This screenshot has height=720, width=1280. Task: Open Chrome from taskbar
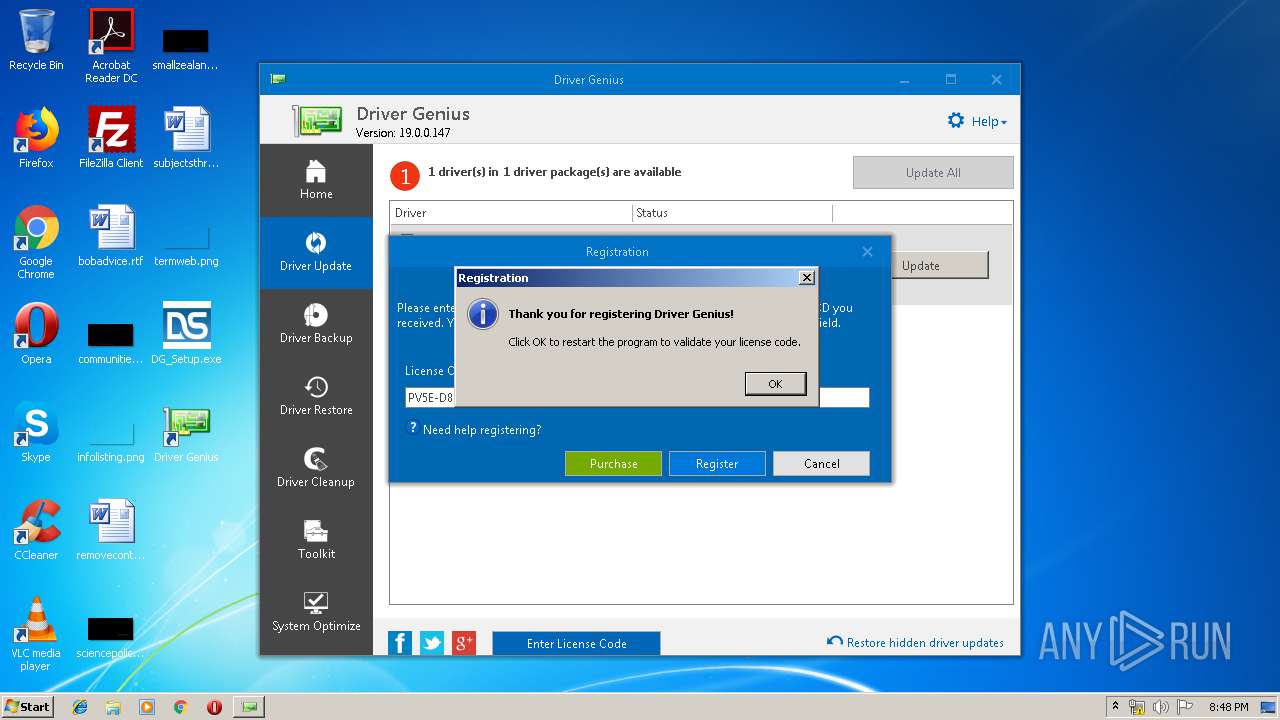pyautogui.click(x=180, y=707)
